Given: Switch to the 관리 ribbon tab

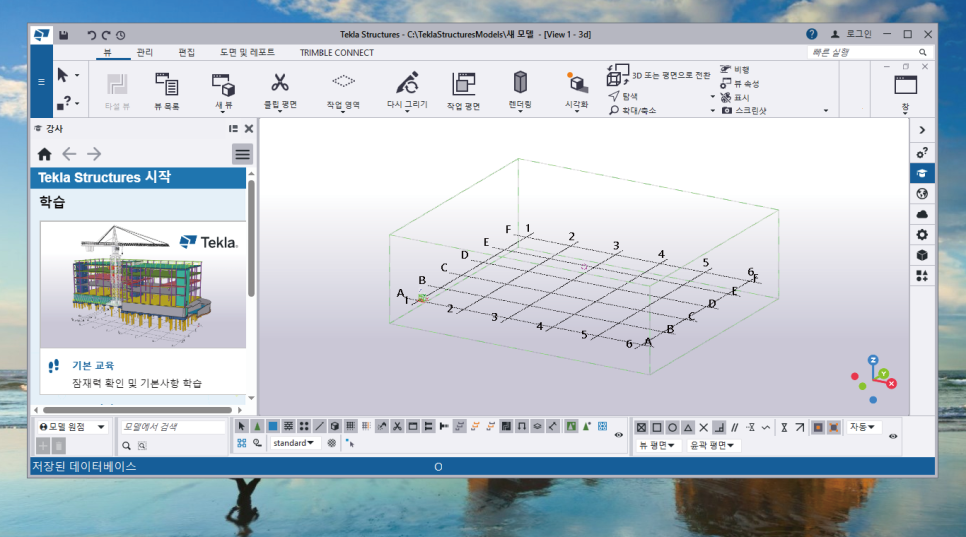Looking at the screenshot, I should point(145,52).
